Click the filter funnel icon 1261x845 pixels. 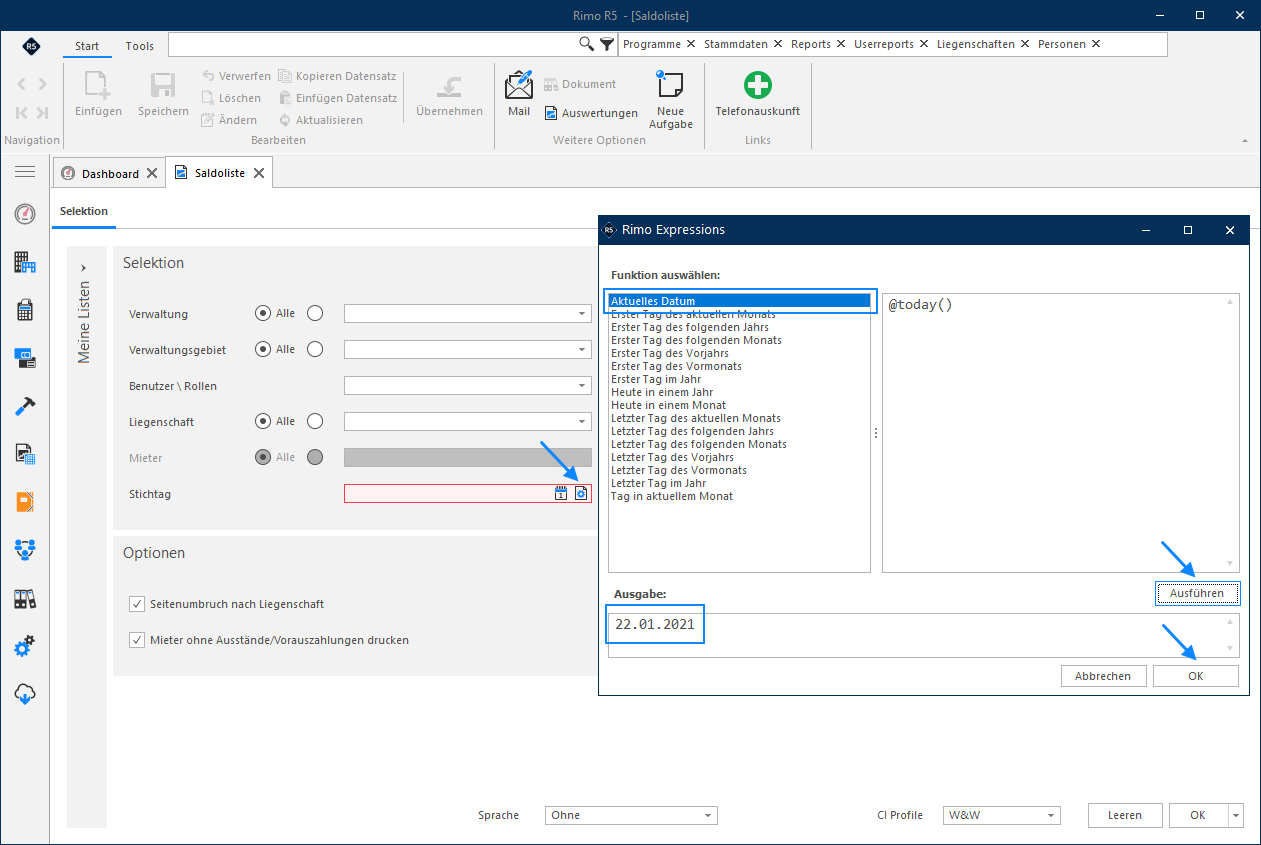tap(607, 44)
